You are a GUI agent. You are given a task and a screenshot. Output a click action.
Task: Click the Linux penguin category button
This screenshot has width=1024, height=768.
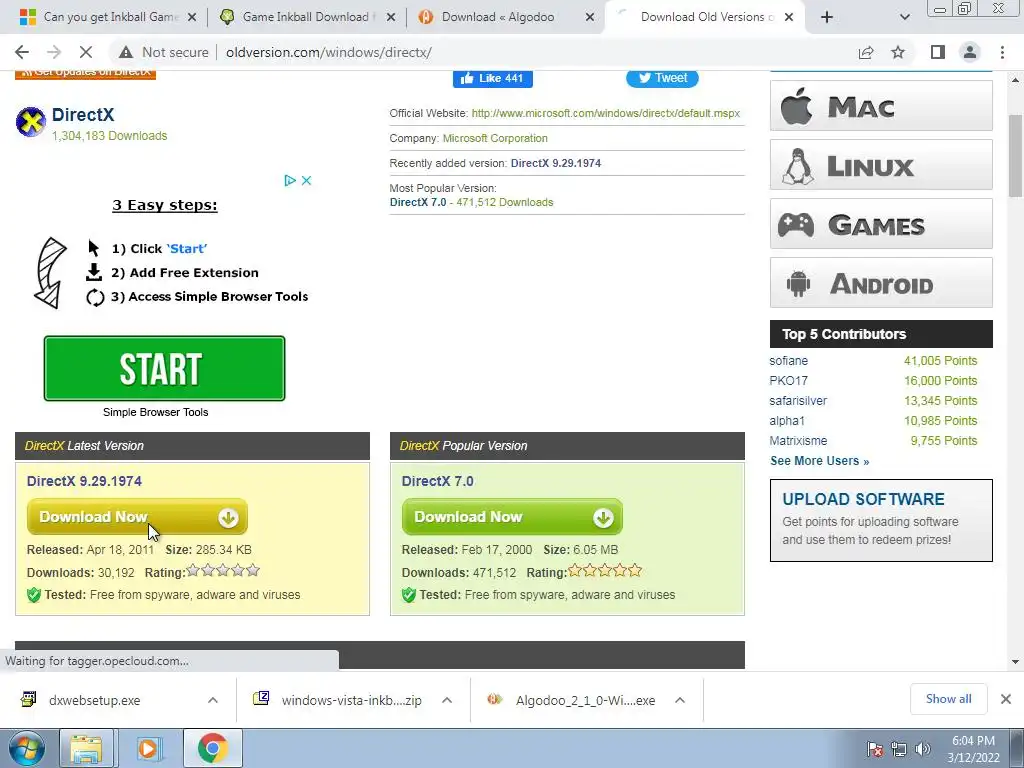(x=881, y=165)
